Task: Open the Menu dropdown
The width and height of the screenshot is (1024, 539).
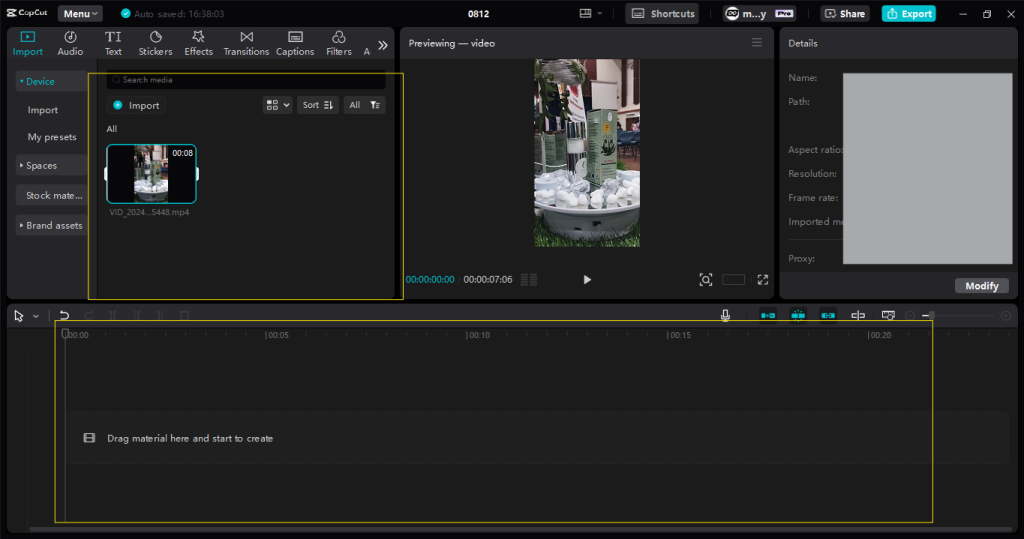Action: point(80,14)
